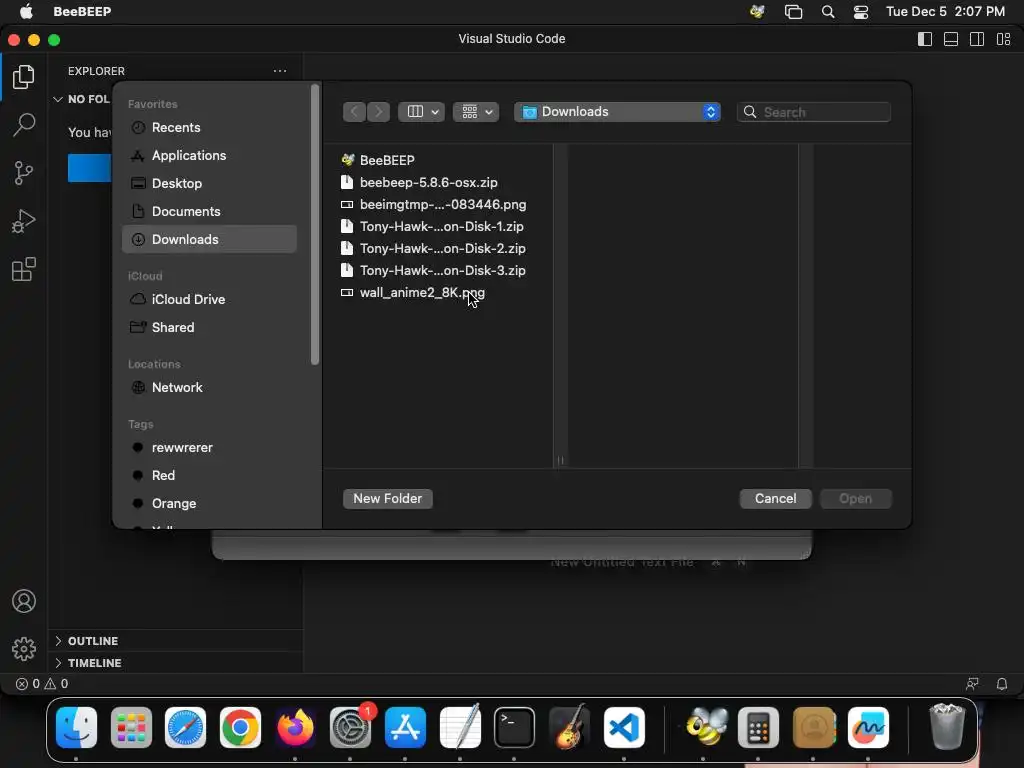Open Firefox from the Dock
Viewport: 1024px width, 768px height.
coord(295,728)
